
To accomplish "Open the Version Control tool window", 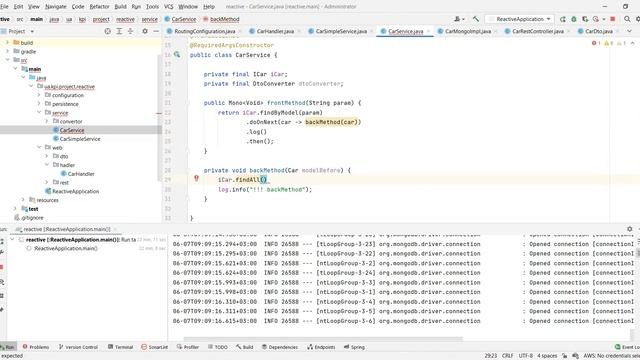I will coord(78,347).
